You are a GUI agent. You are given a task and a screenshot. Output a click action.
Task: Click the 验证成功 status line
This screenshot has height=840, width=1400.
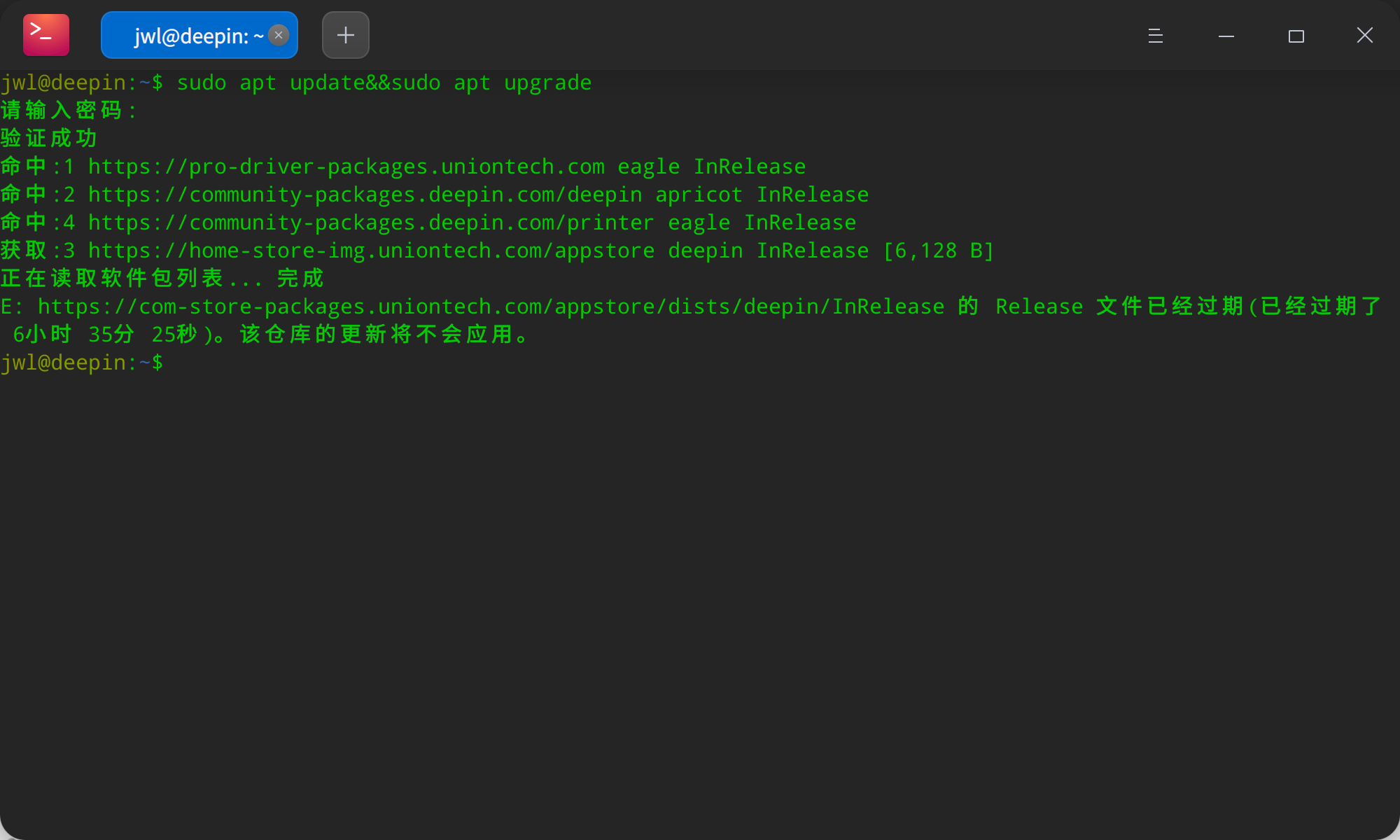click(48, 138)
